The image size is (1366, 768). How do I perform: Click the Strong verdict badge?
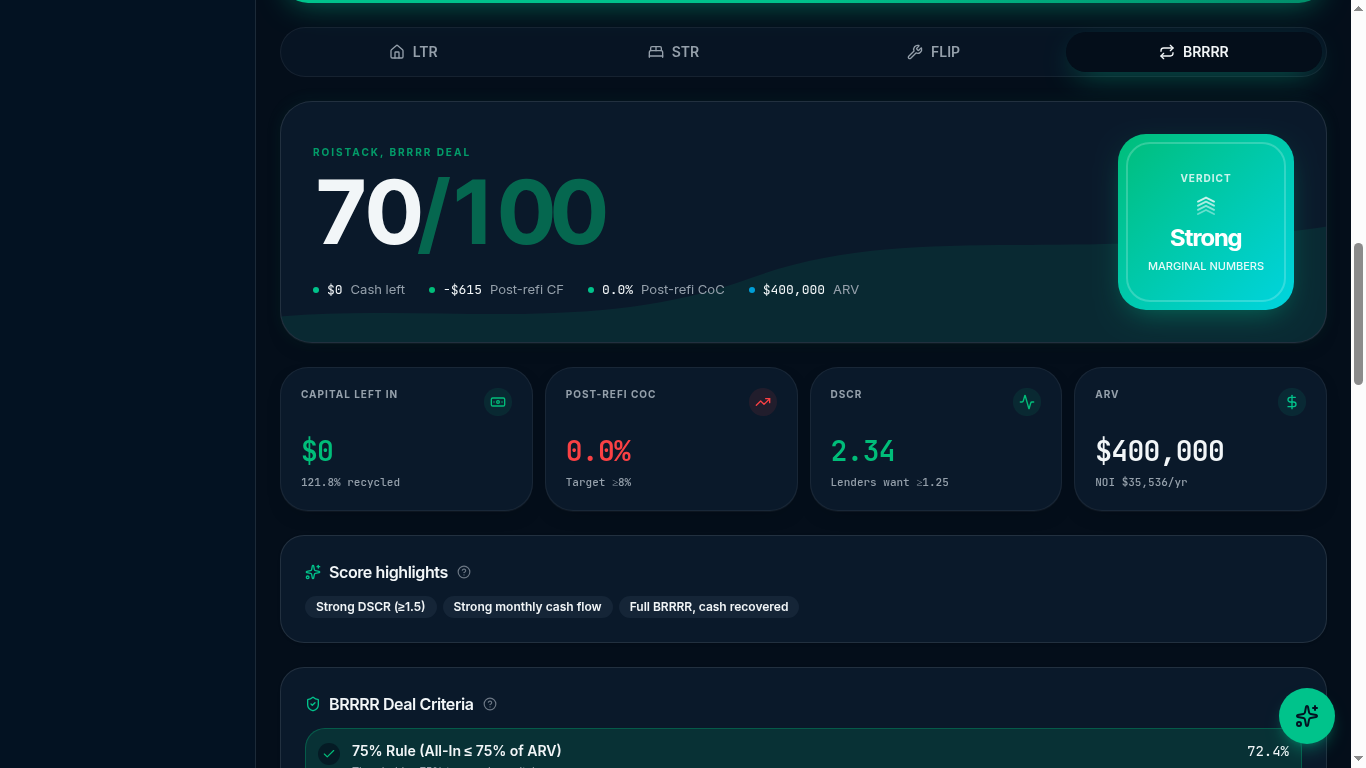coord(1206,222)
